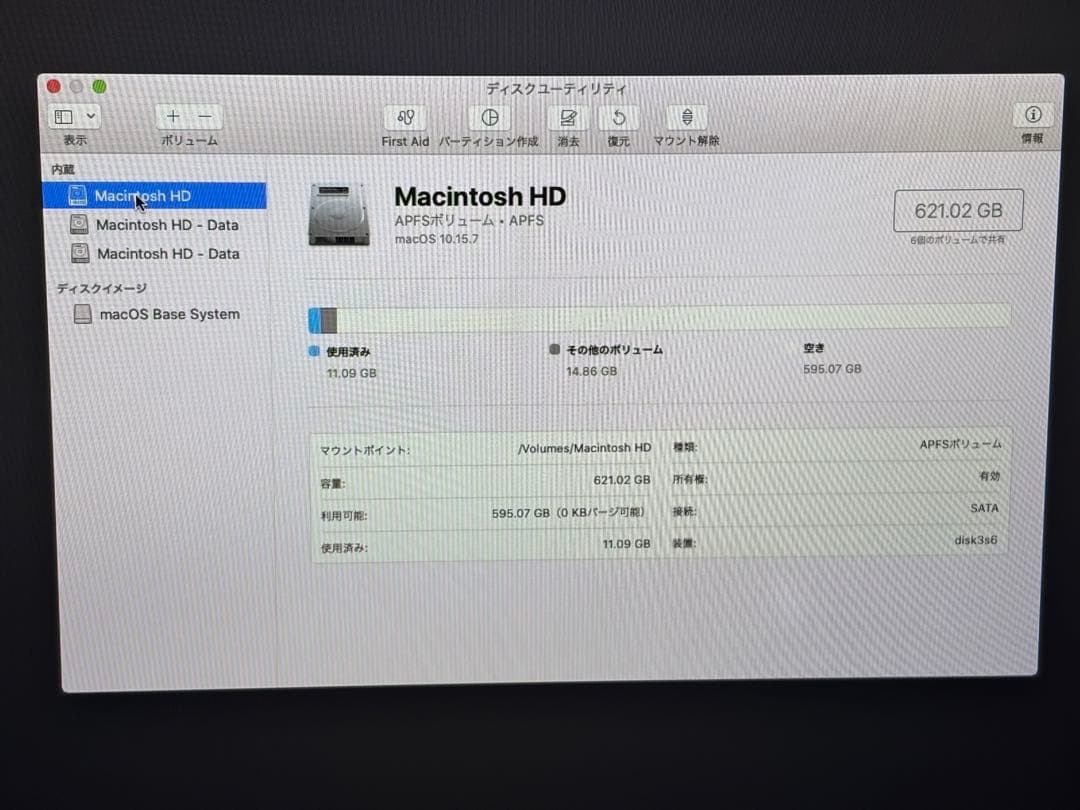The width and height of the screenshot is (1080, 810).
Task: Click the 内蔵 sidebar section header
Action: click(63, 169)
